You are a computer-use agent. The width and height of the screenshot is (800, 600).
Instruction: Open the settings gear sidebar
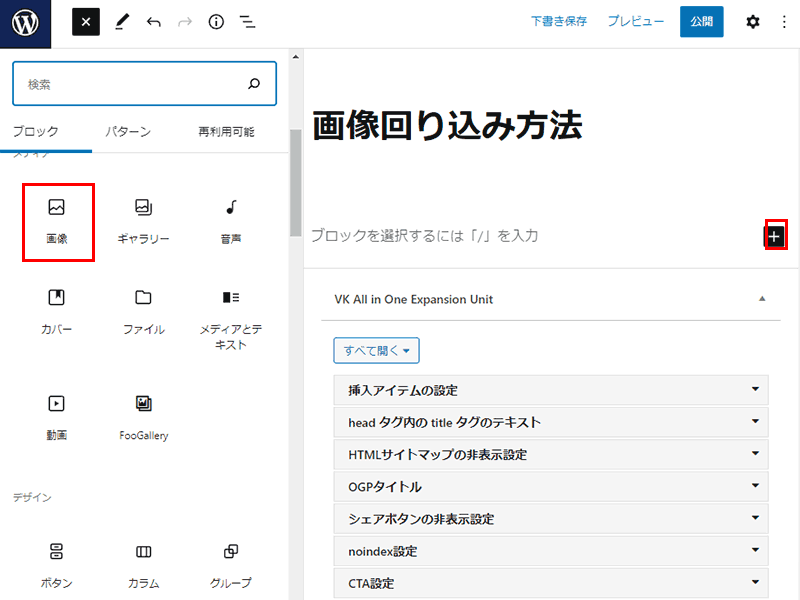[x=753, y=22]
